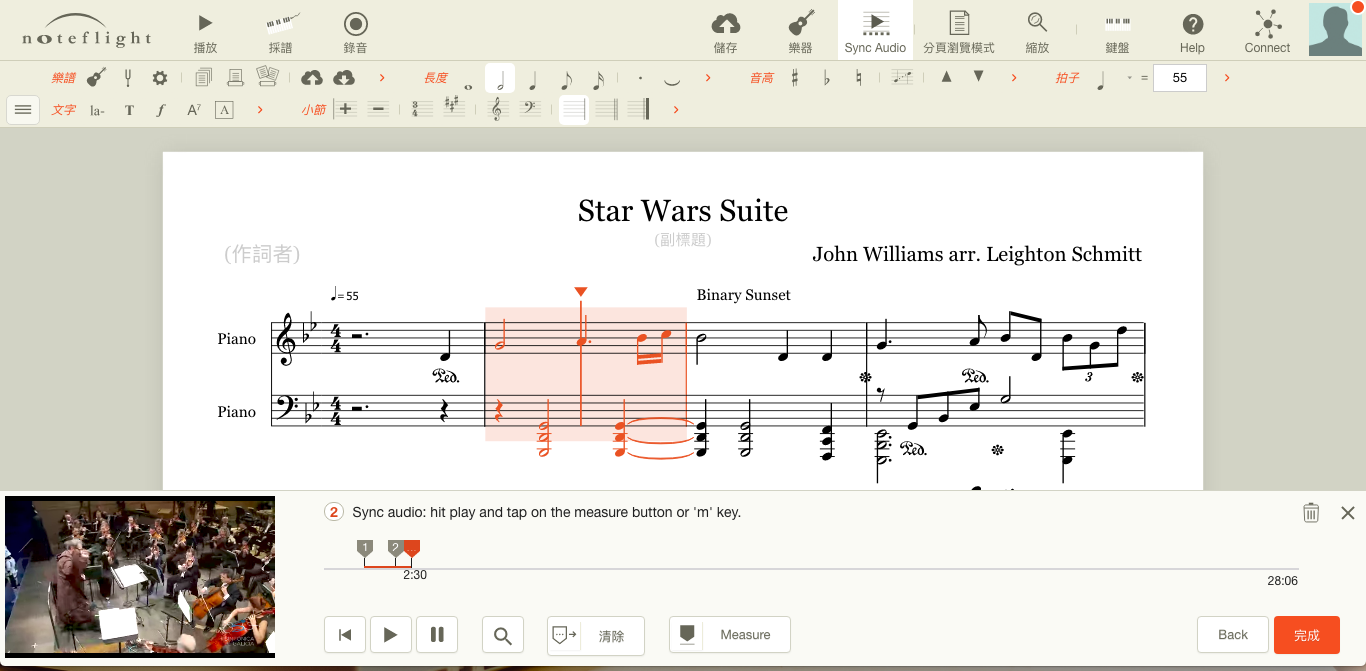
Task: Click the tempo value field showing 55
Action: [1180, 78]
